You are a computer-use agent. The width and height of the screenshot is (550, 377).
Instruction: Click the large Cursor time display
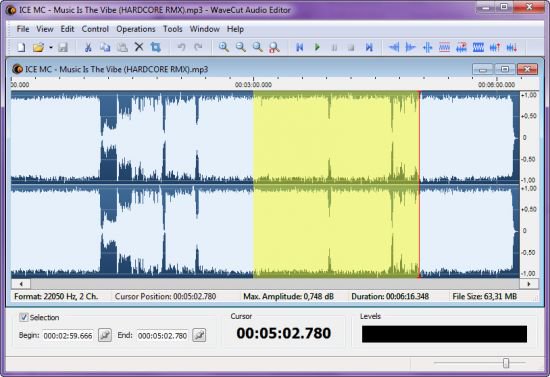pos(283,333)
